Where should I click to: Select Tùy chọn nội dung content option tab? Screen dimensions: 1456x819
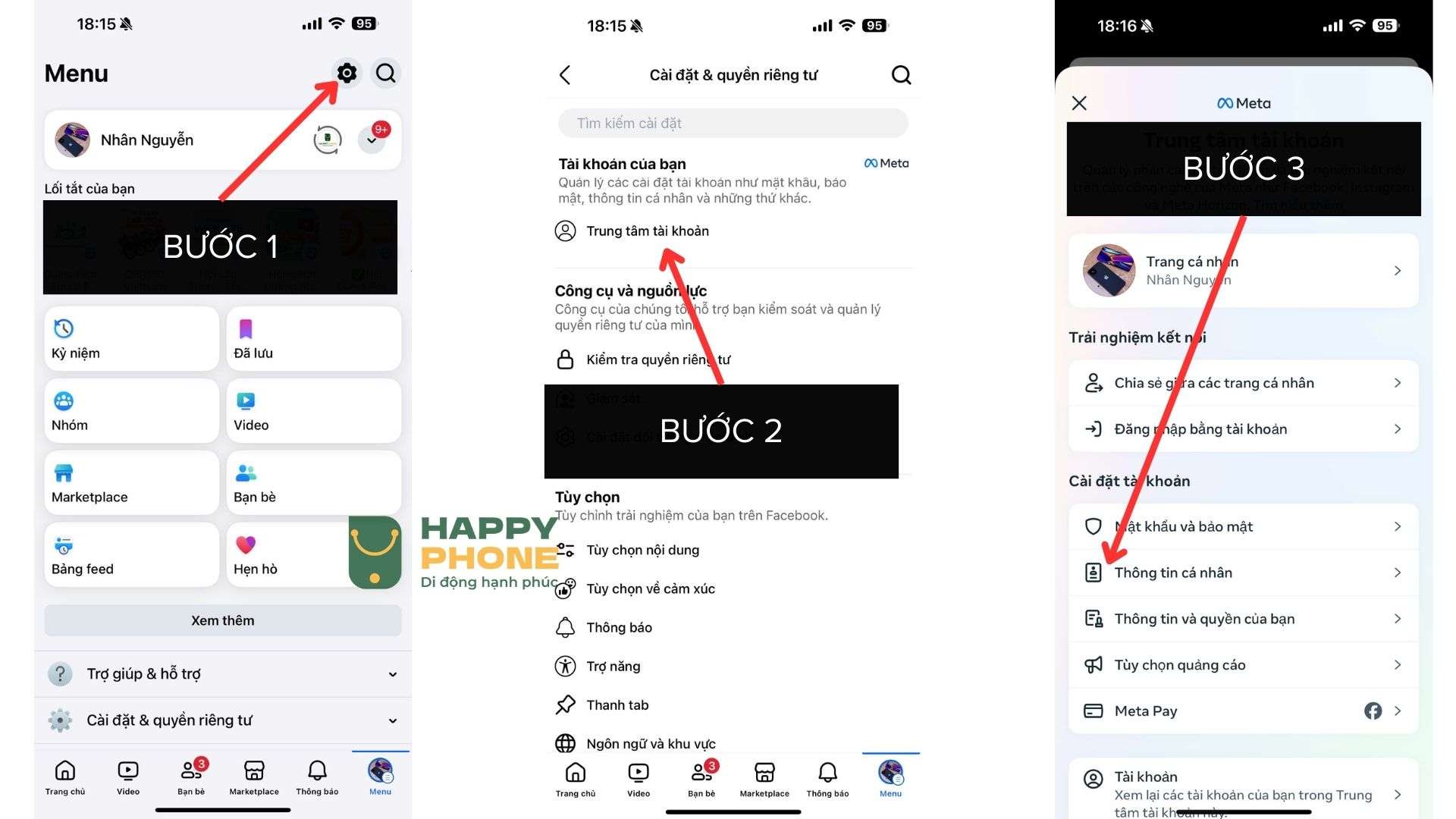pyautogui.click(x=640, y=549)
